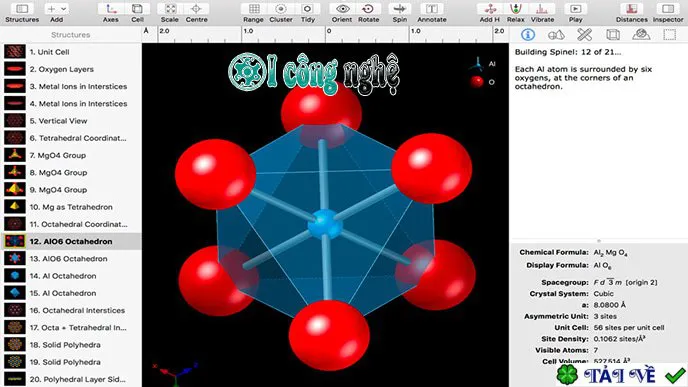The height and width of the screenshot is (387, 688).
Task: Open the Add dropdown arrow
Action: click(64, 9)
